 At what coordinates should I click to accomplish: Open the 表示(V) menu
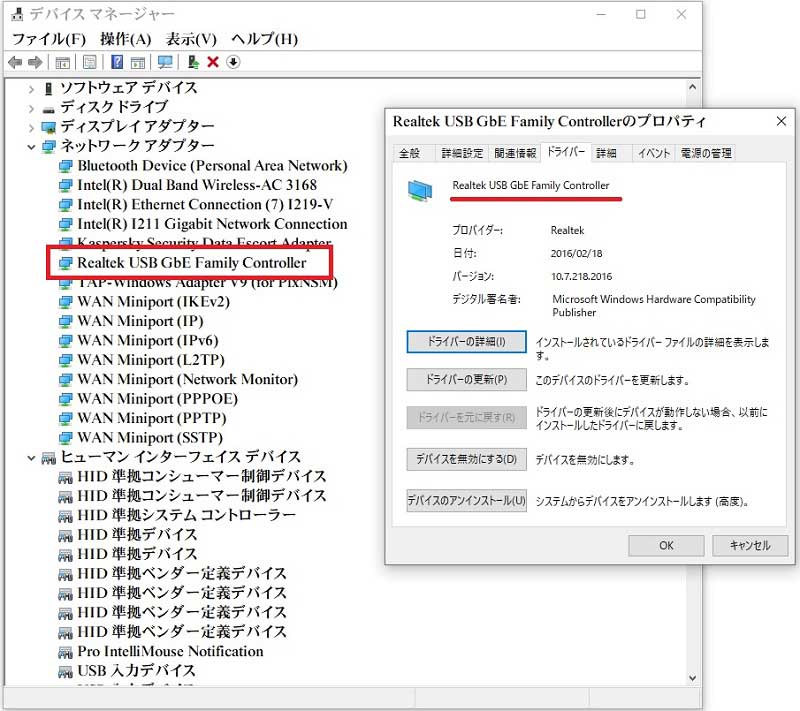[x=191, y=39]
